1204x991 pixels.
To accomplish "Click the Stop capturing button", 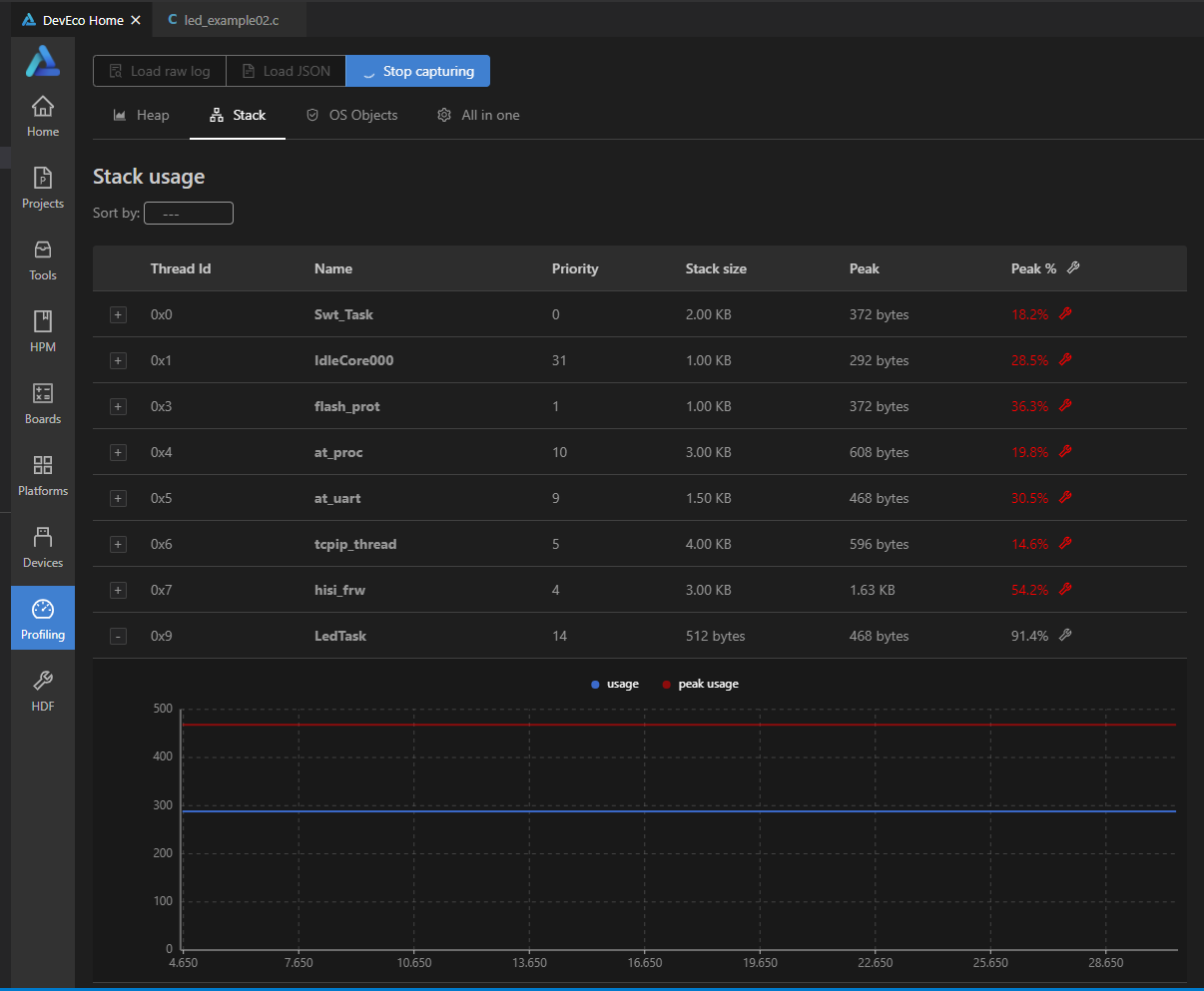I will click(417, 72).
